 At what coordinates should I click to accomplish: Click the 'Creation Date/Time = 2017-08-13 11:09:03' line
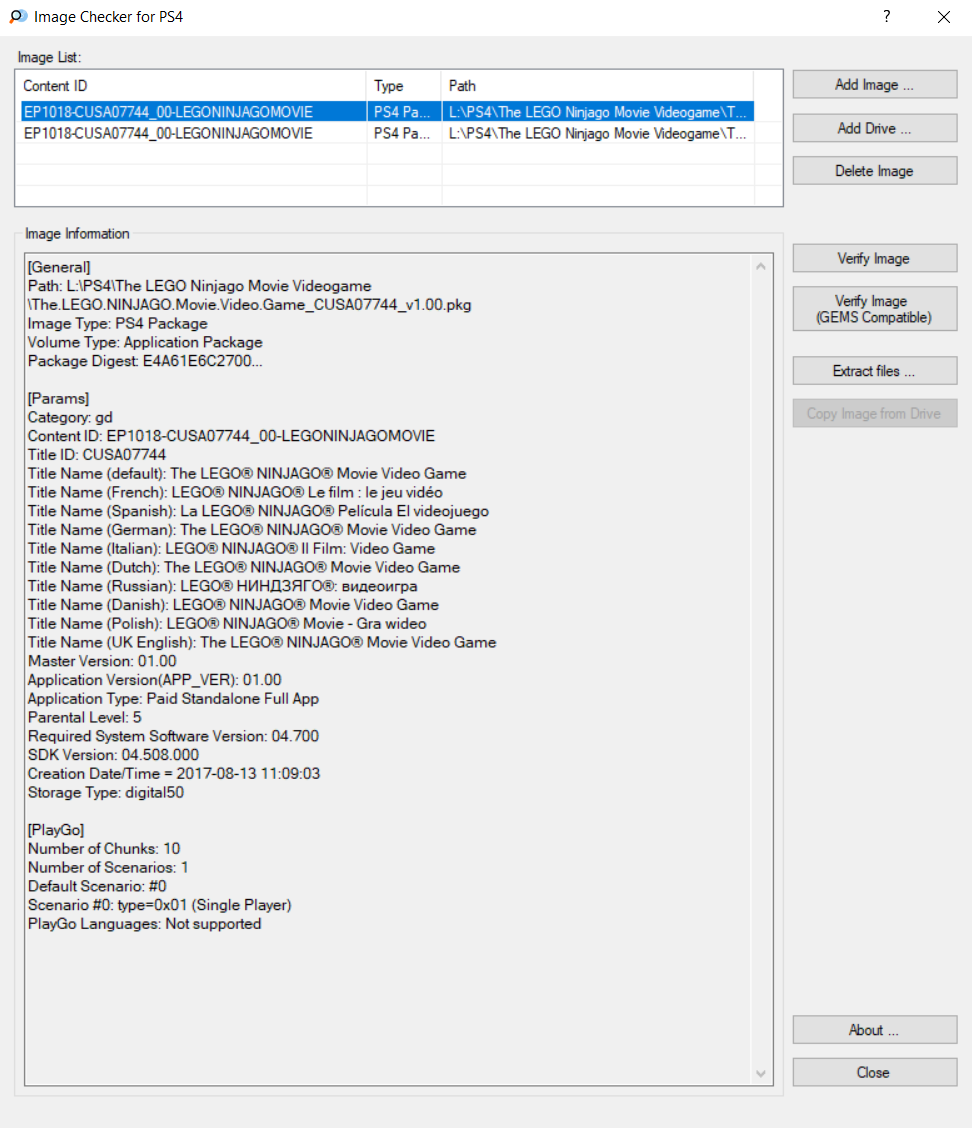point(174,772)
